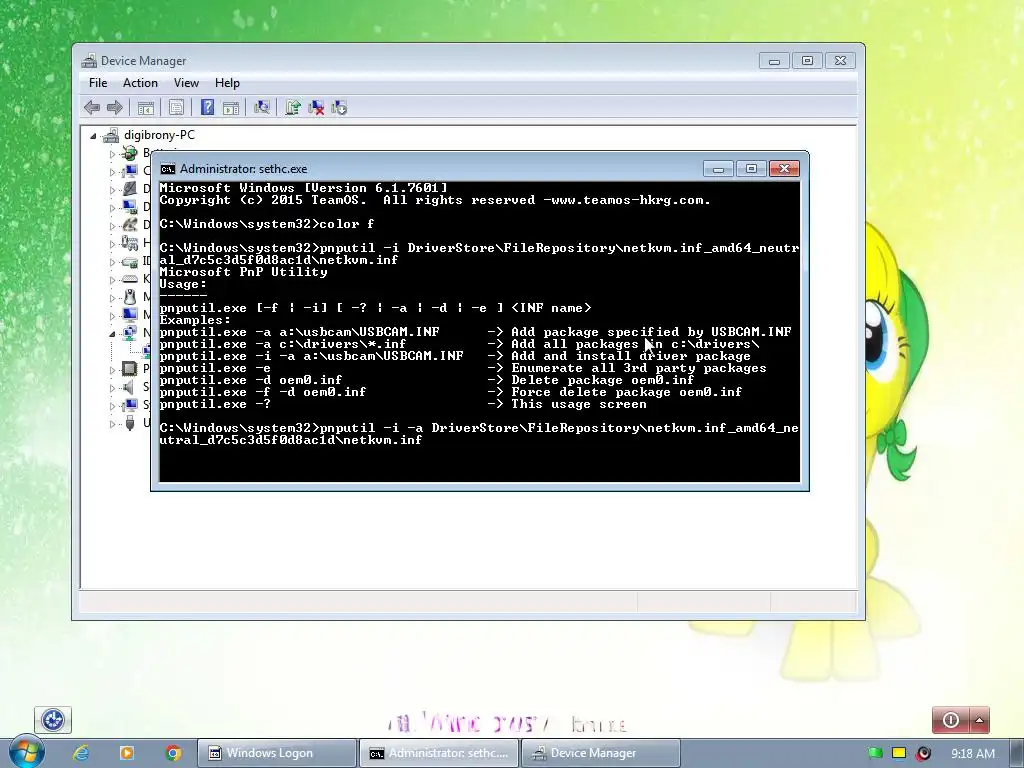Open the File menu in Device Manager
The image size is (1024, 768).
tap(98, 83)
